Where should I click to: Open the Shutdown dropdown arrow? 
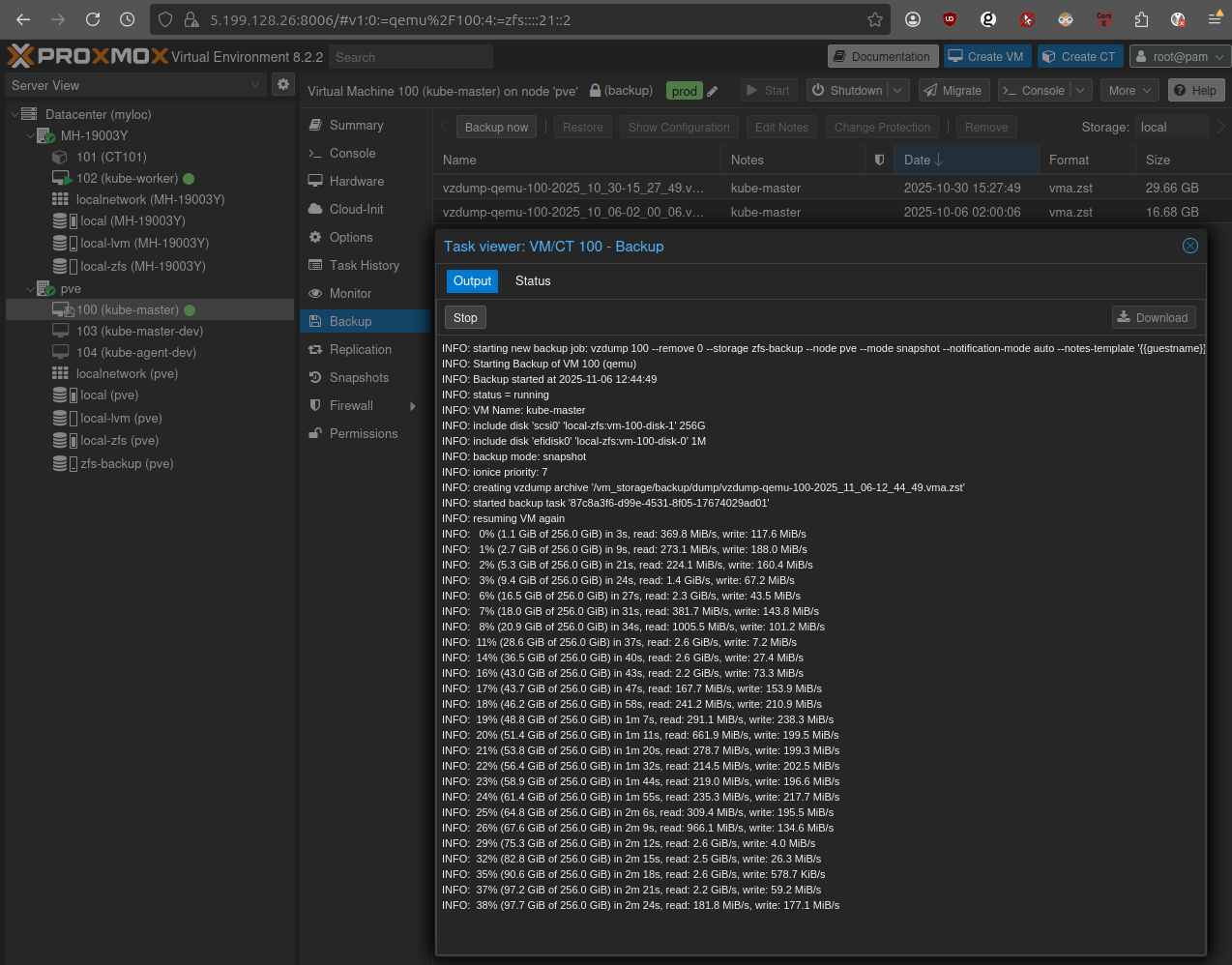[897, 91]
